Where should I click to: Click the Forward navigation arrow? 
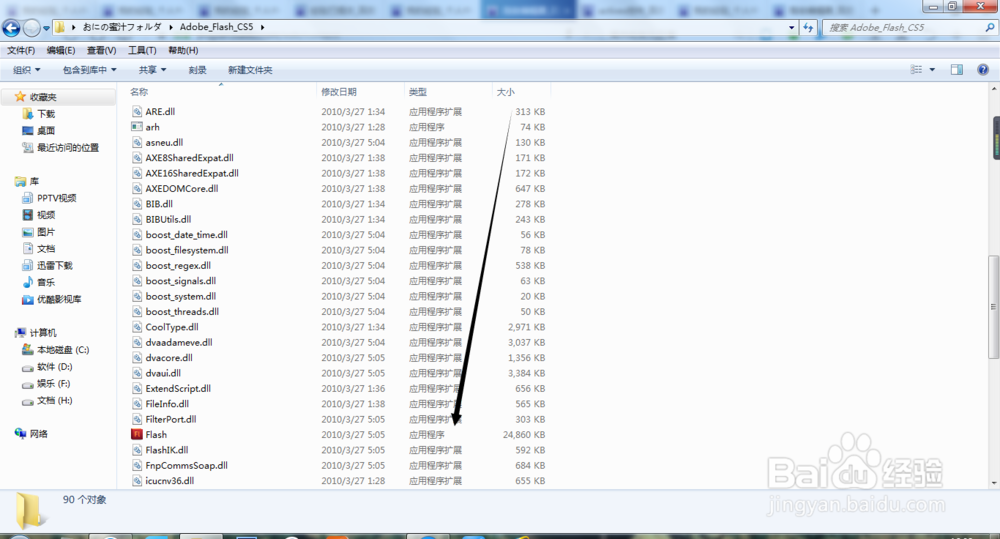tap(31, 27)
